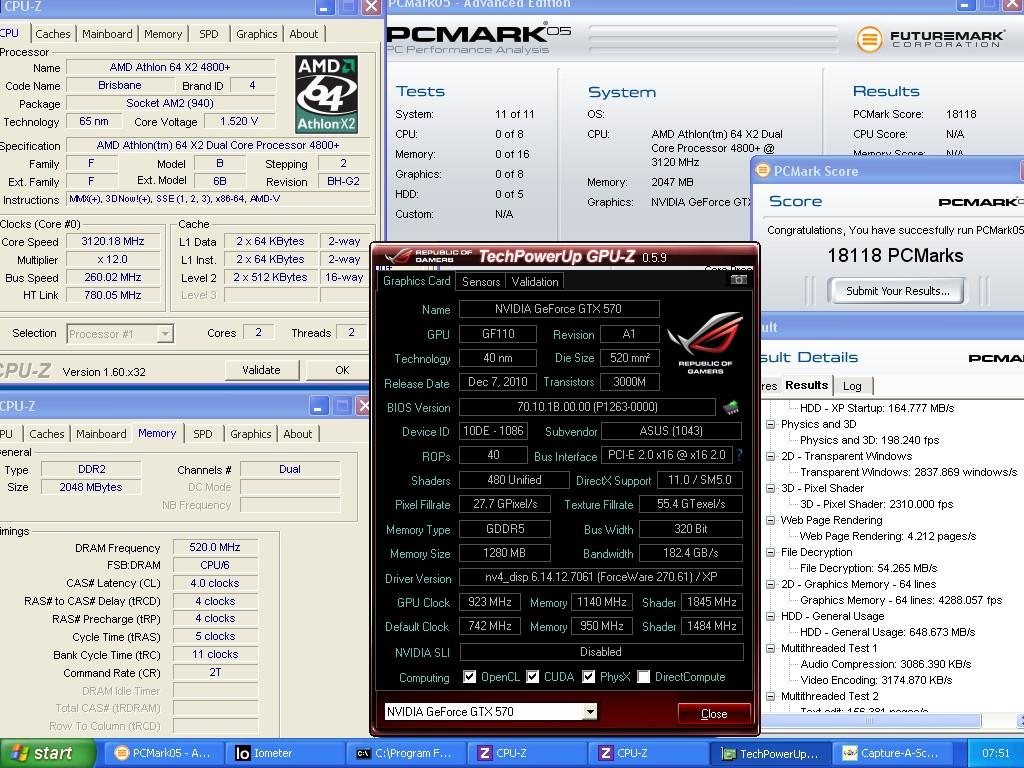Click the GPU Clock 923 MHz field
This screenshot has height=768, width=1024.
(490, 602)
